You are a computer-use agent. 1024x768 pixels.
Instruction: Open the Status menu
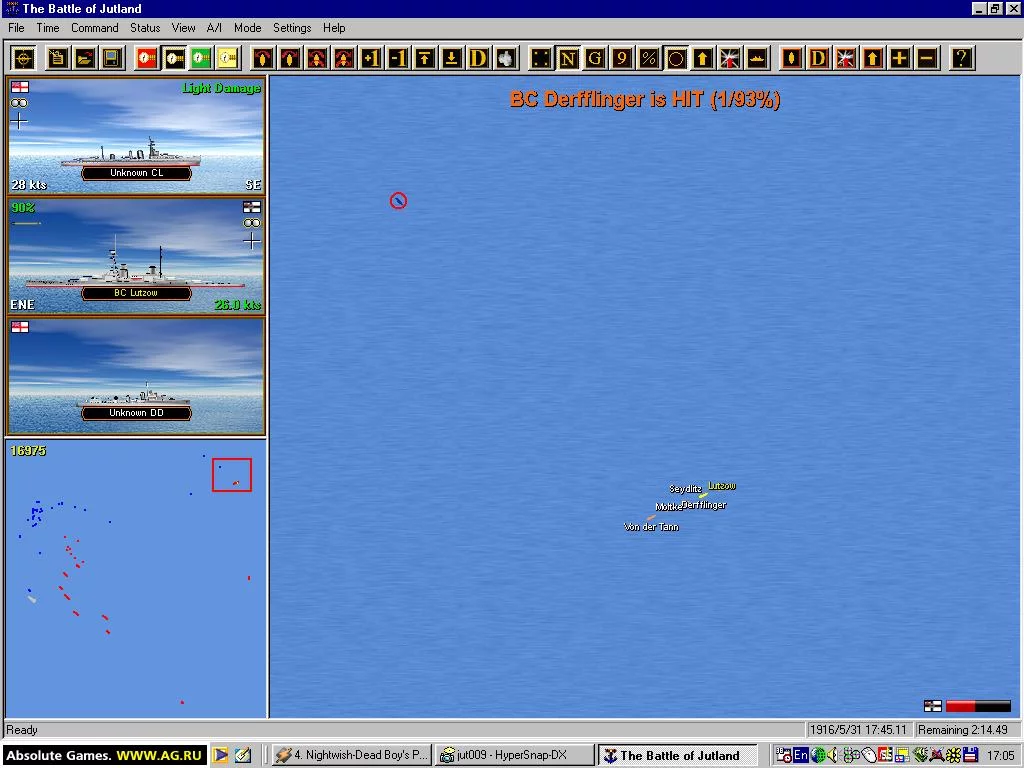tap(145, 27)
